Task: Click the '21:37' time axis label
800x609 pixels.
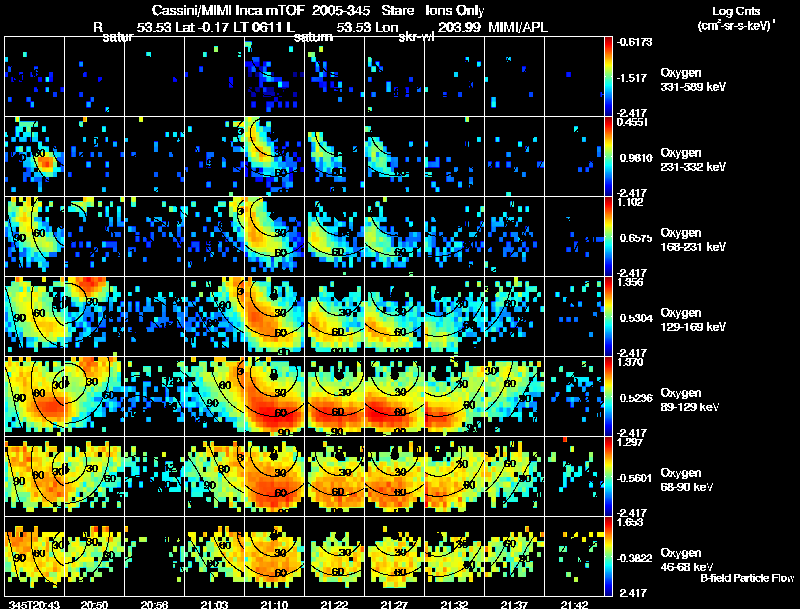Action: pyautogui.click(x=514, y=605)
